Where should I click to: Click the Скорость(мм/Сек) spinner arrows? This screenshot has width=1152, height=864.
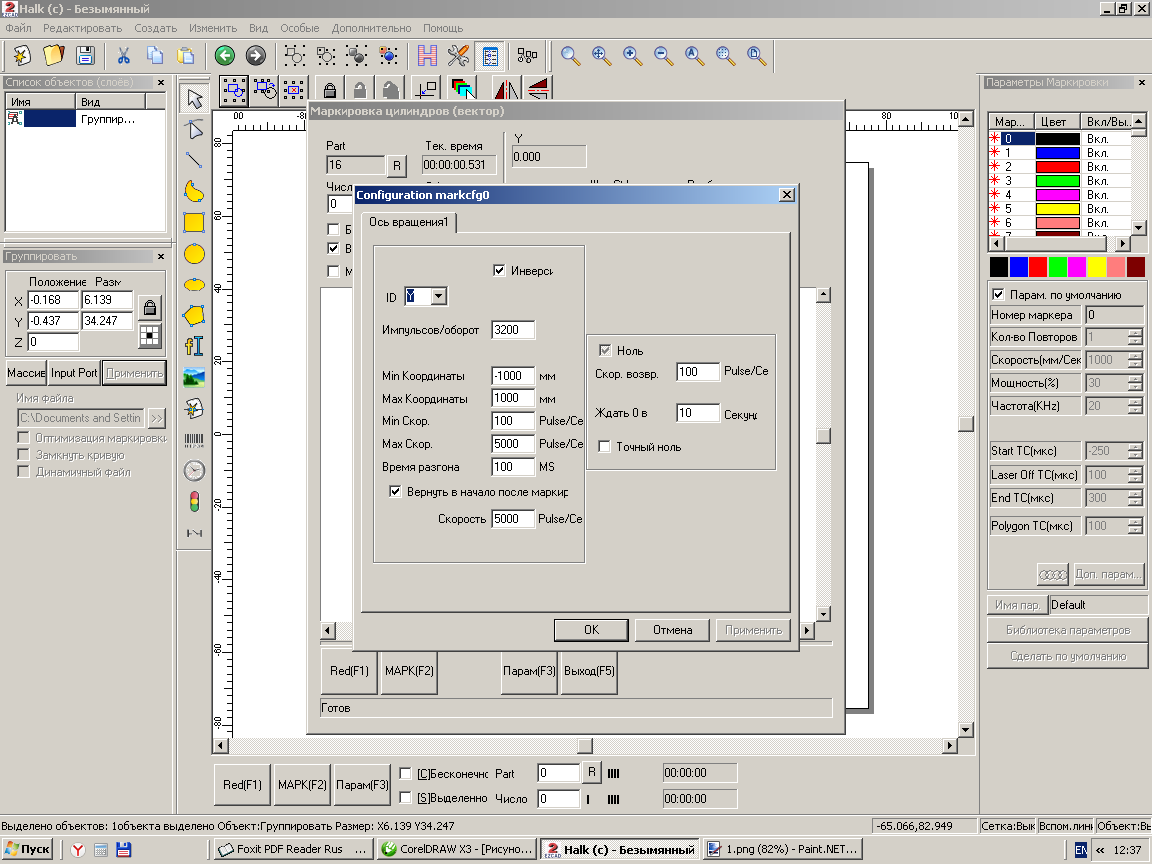1134,360
